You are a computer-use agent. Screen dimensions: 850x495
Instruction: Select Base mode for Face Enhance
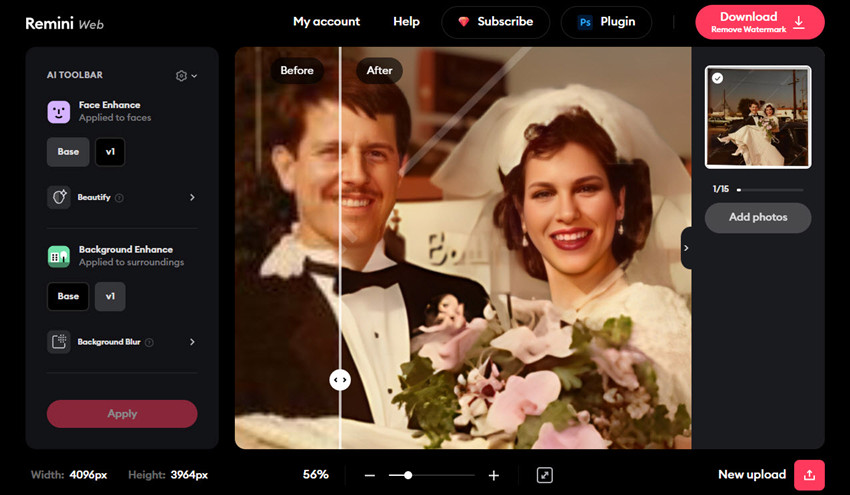point(68,152)
